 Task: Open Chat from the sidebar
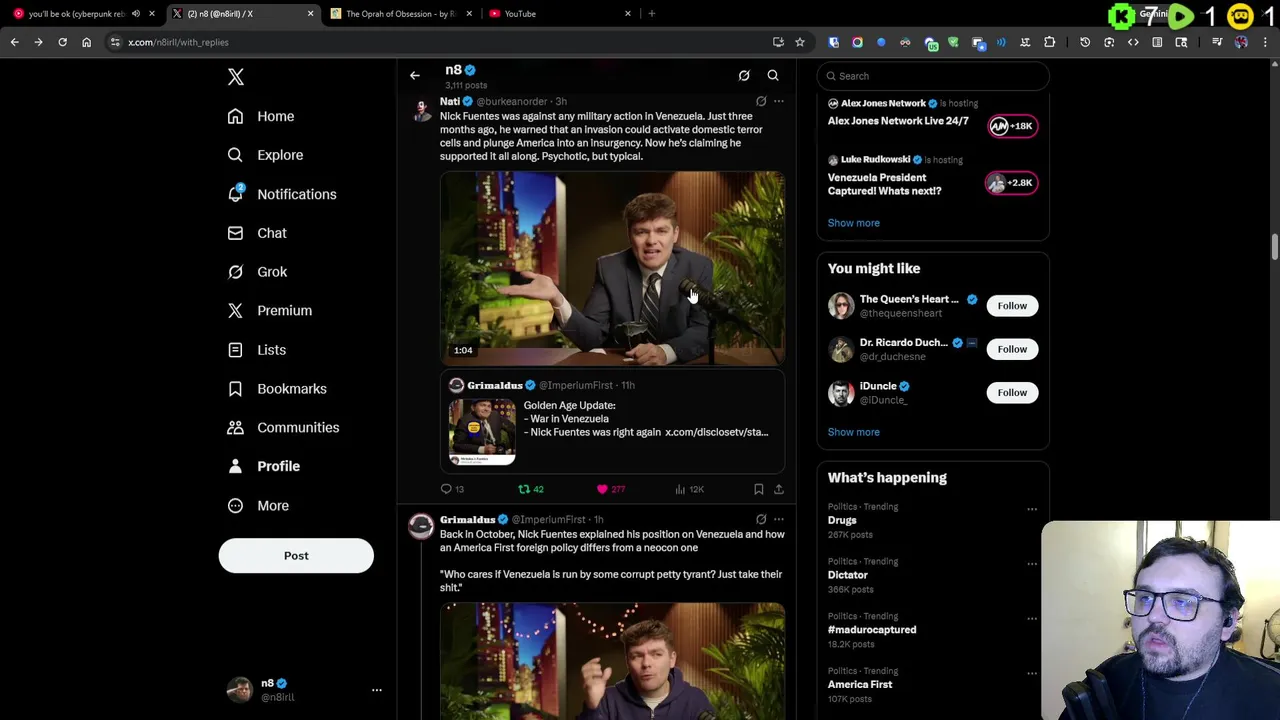point(257,233)
